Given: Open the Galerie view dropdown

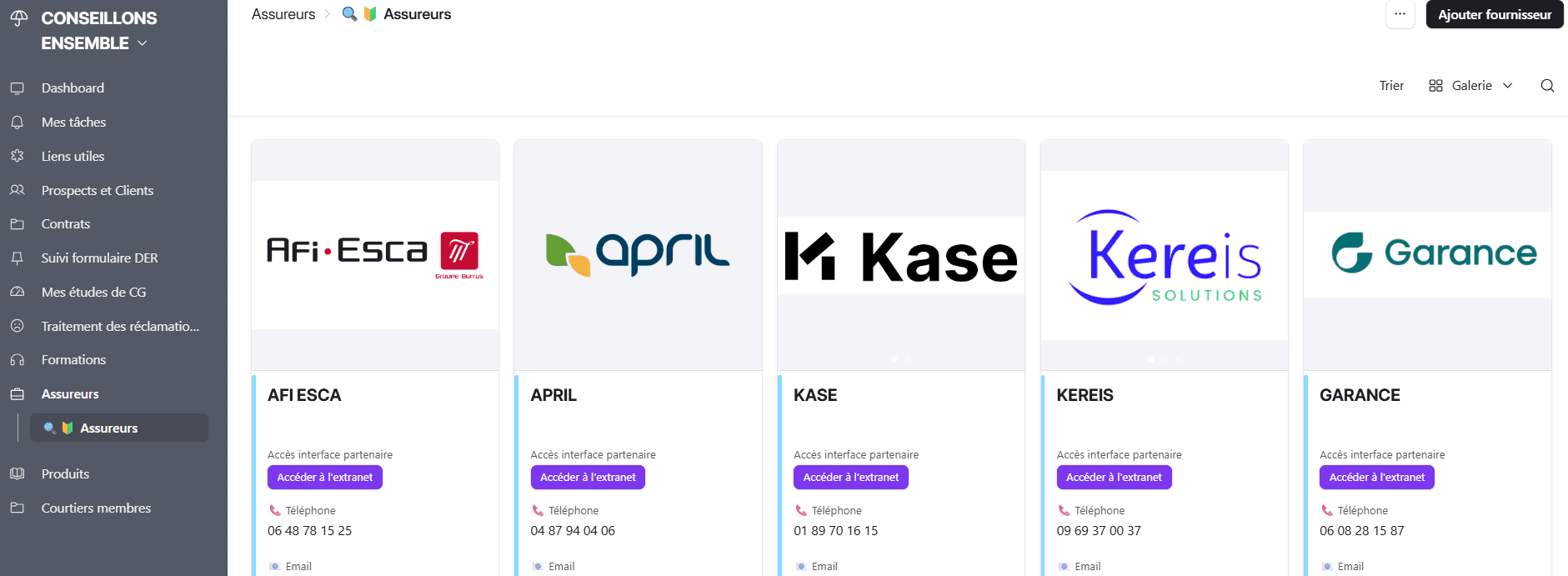Looking at the screenshot, I should pyautogui.click(x=1471, y=86).
